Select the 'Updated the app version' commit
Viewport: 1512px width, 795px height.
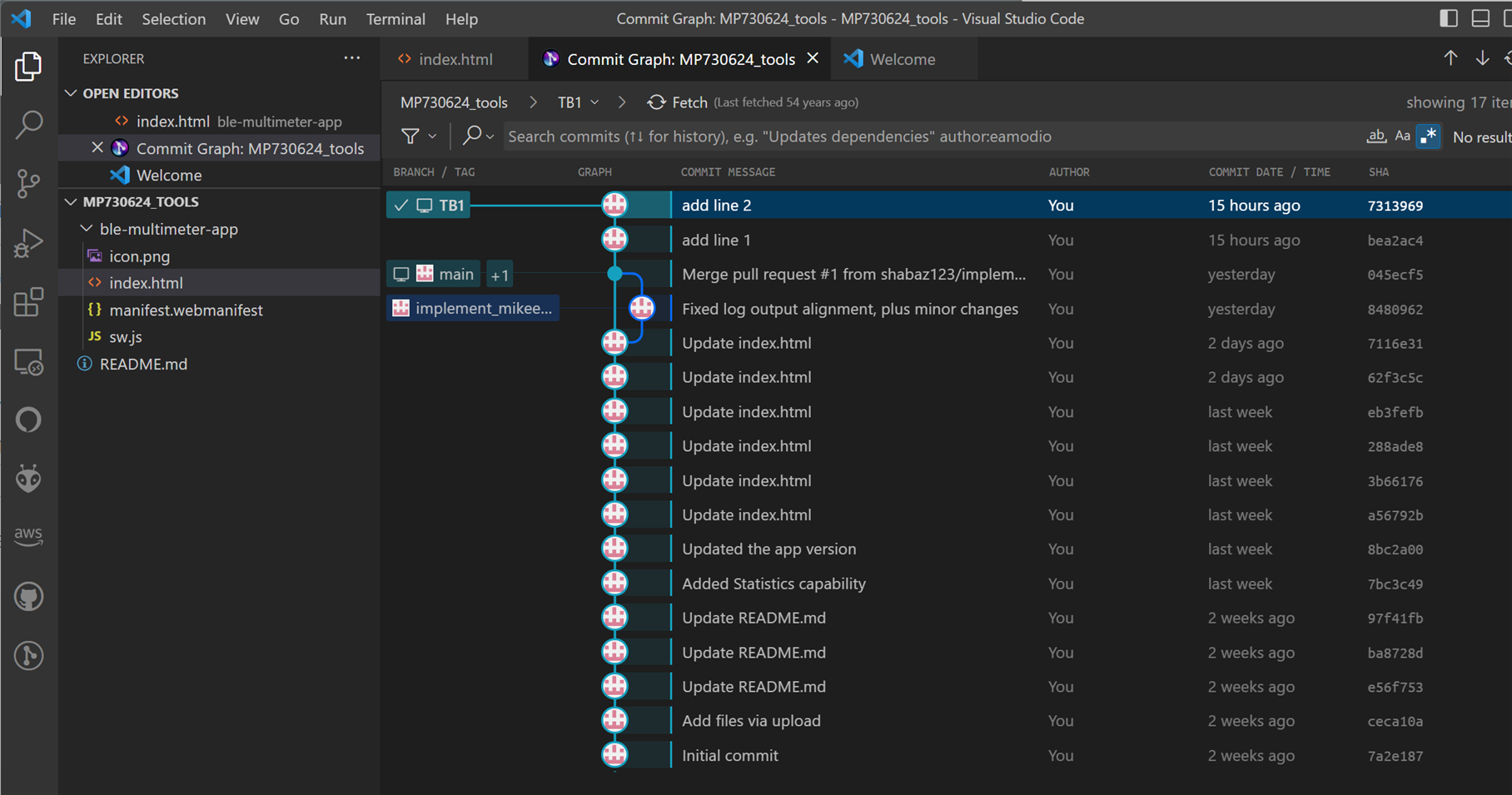[x=949, y=549]
